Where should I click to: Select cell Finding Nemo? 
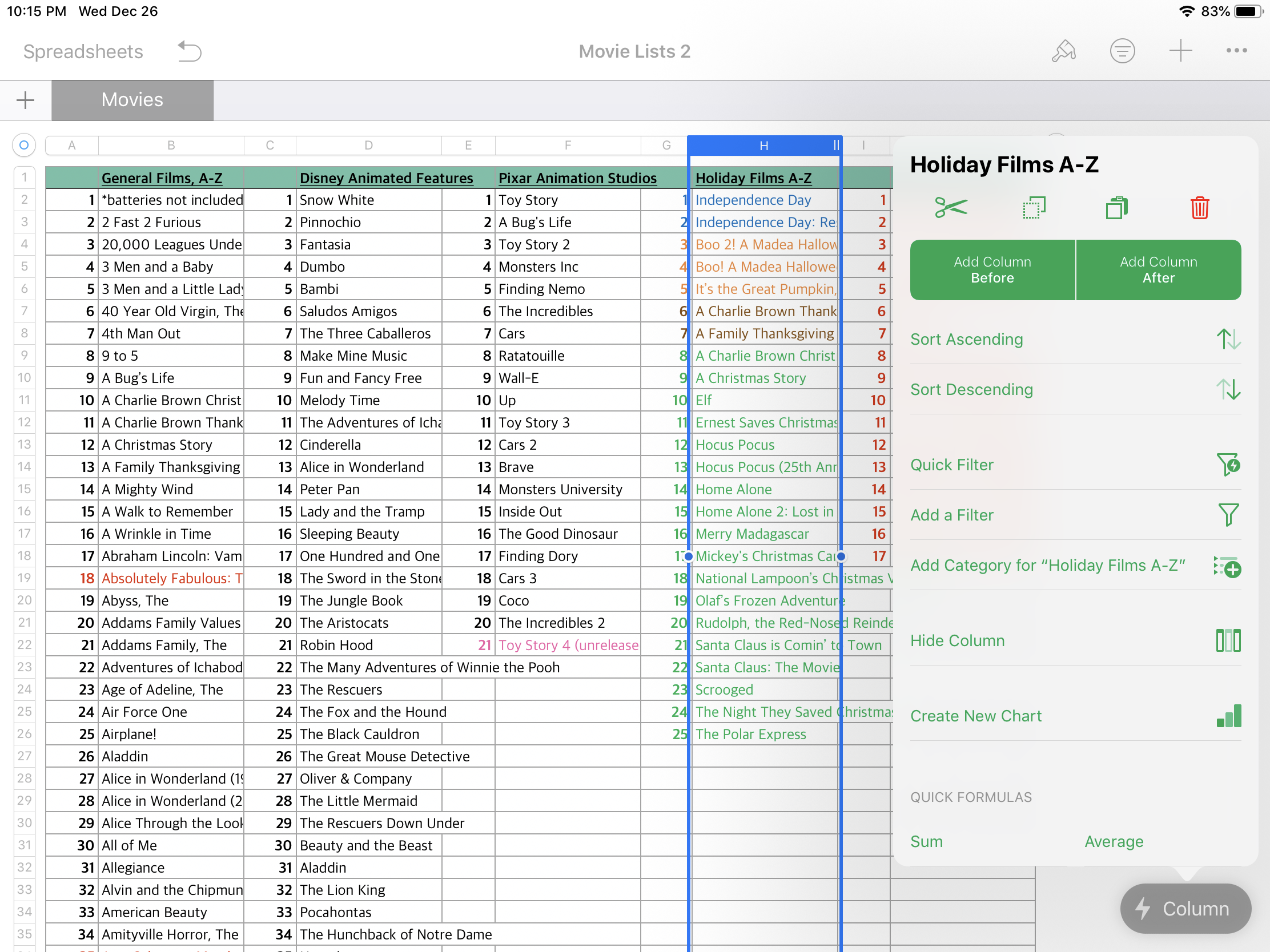(567, 289)
